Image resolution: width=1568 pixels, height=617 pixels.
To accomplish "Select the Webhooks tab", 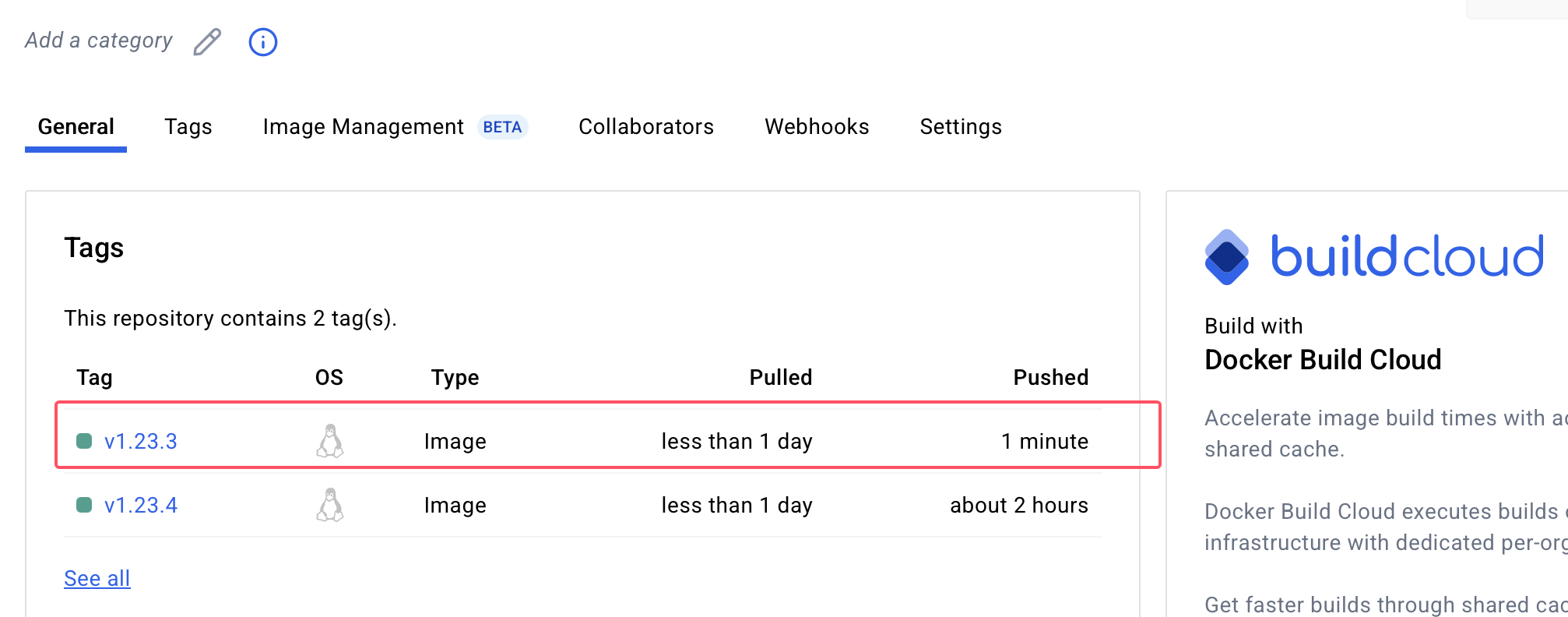I will point(817,127).
